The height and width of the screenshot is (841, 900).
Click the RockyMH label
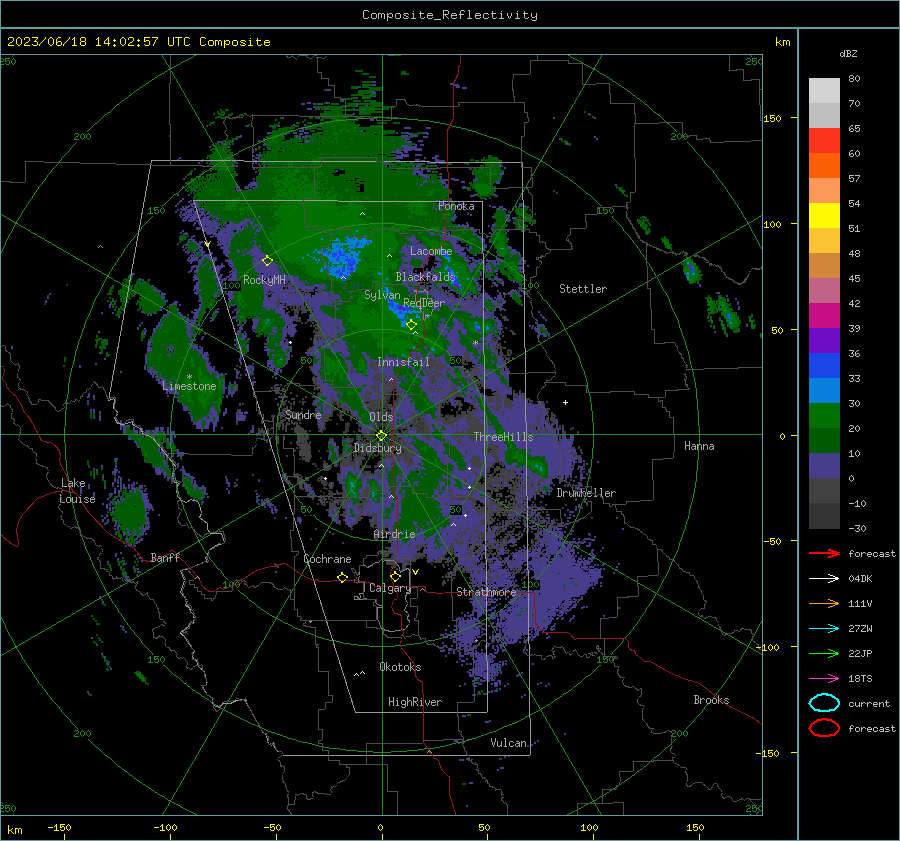[264, 280]
